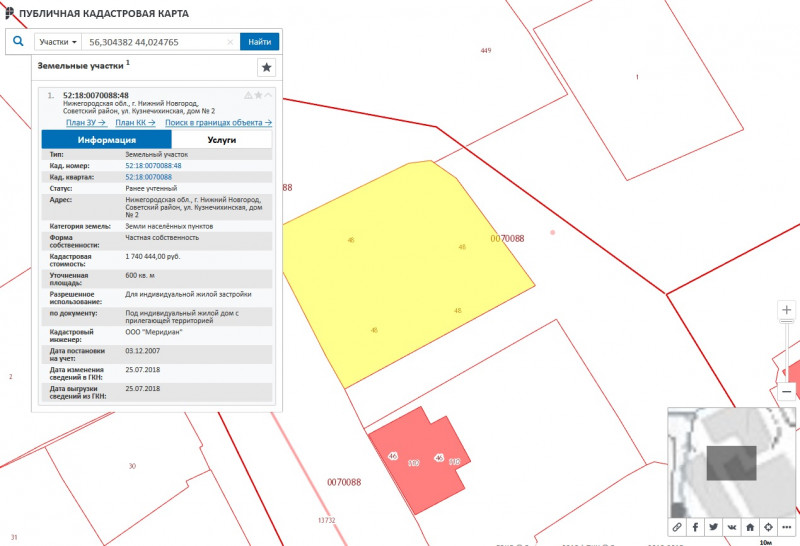Screen dimensions: 800x546
Task: Click the coordinates search input field
Action: point(155,42)
